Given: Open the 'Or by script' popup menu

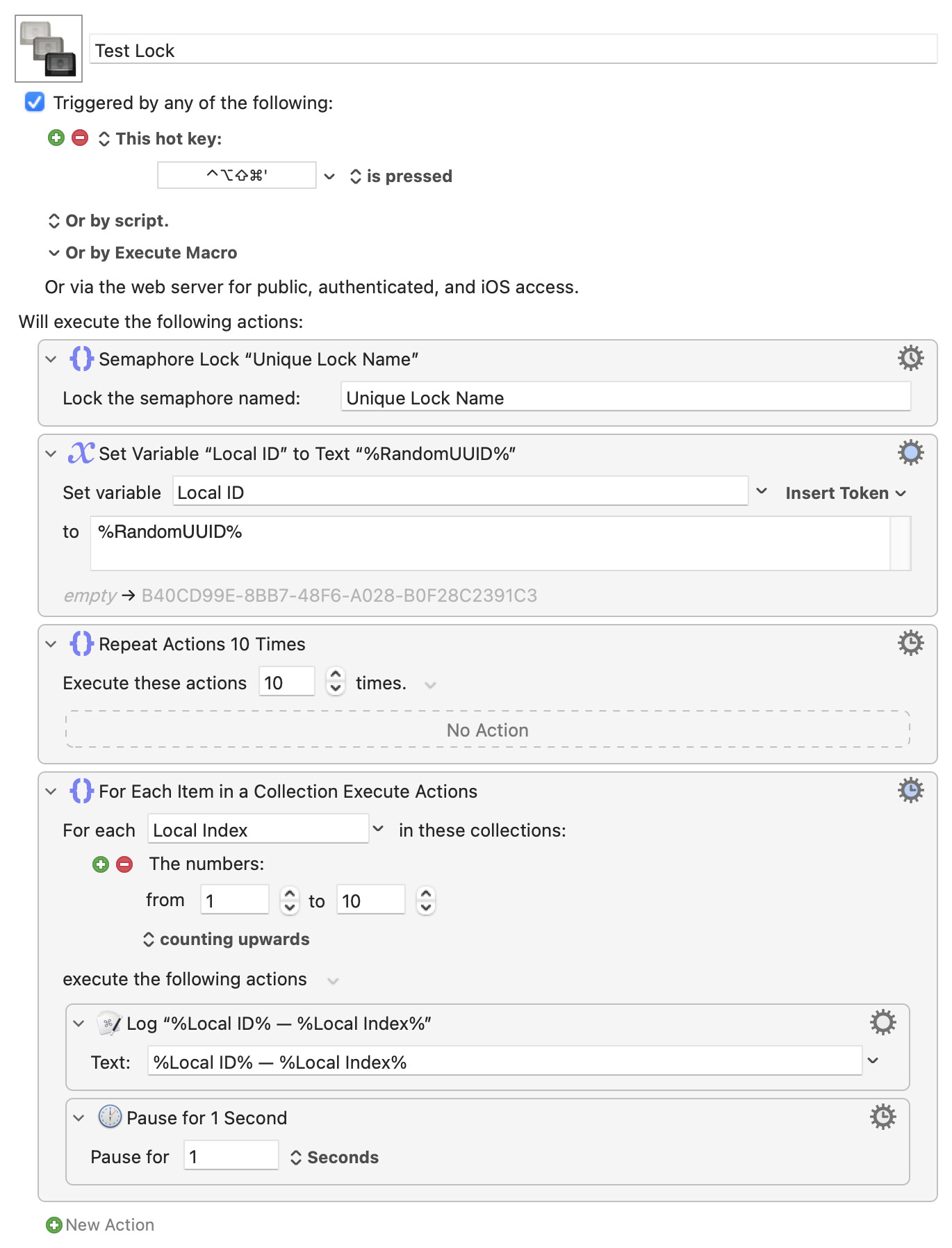Looking at the screenshot, I should click(108, 221).
